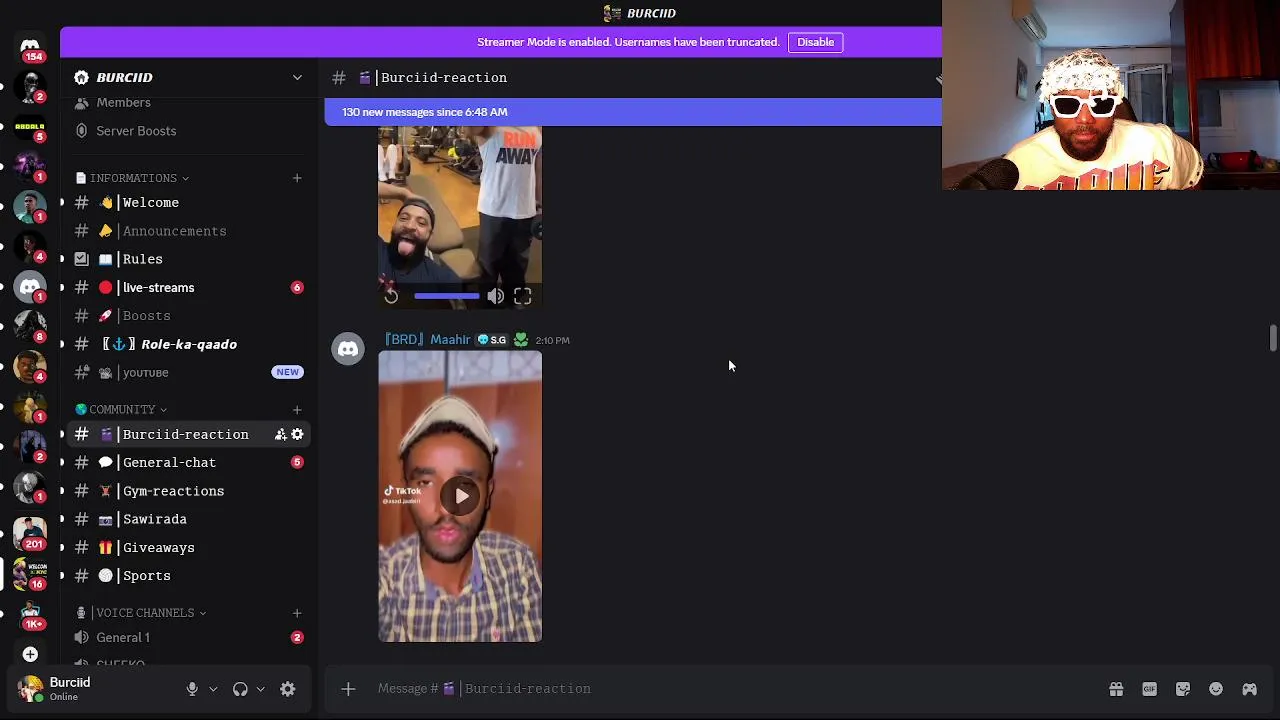This screenshot has height=720, width=1280.
Task: Open Announcements channel
Action: click(x=188, y=231)
